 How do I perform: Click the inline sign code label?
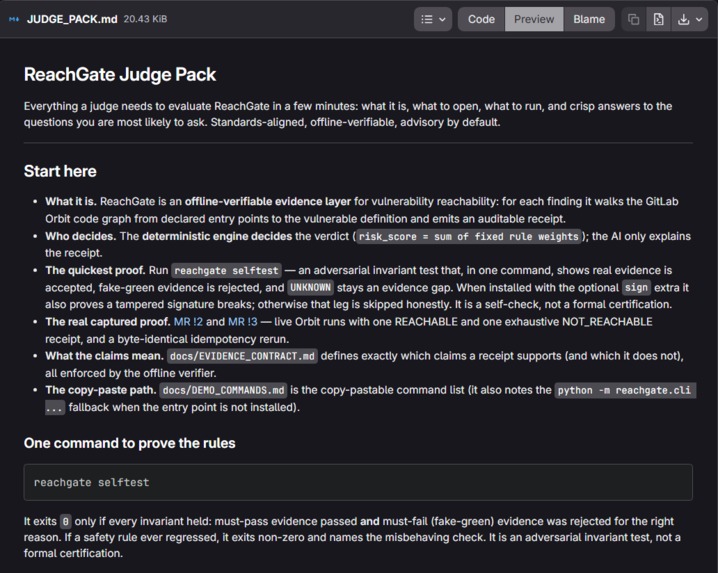[x=636, y=287]
